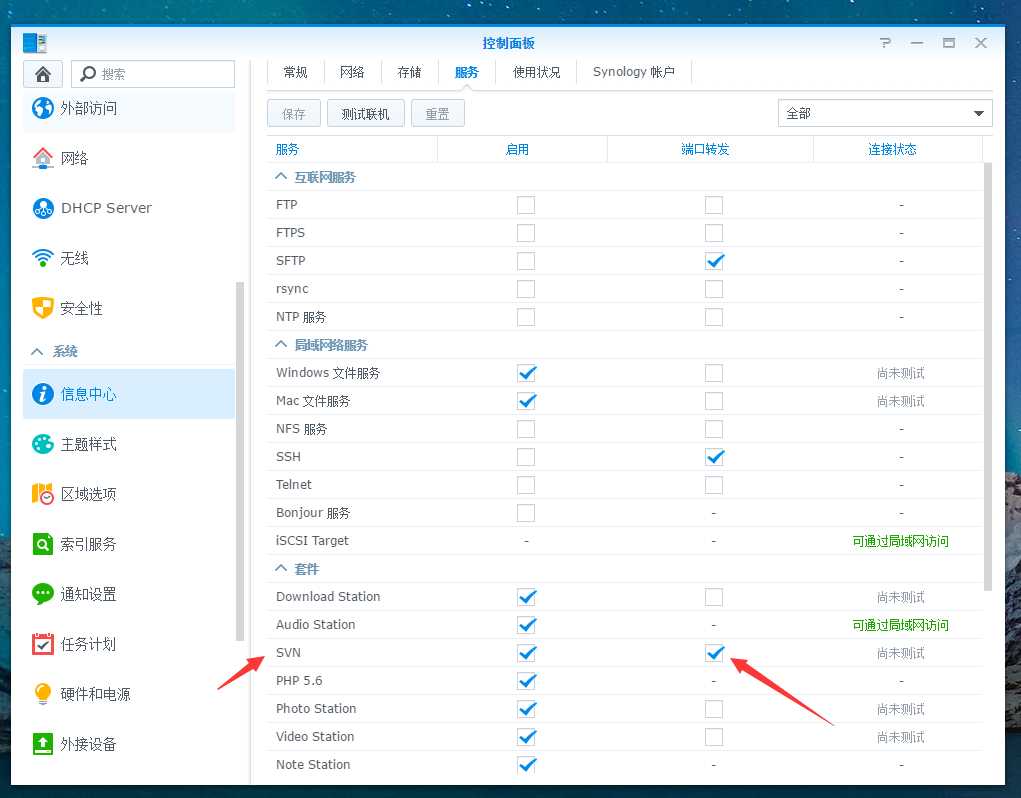
Task: Click Audio Station 可通过局域网访问 status
Action: pyautogui.click(x=900, y=625)
